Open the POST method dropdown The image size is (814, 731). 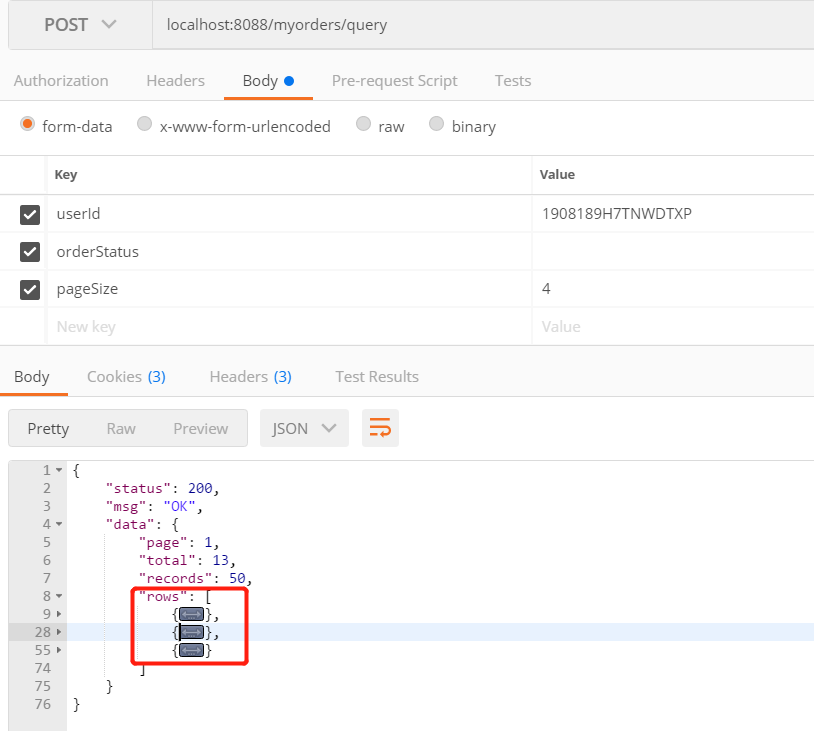[x=80, y=25]
